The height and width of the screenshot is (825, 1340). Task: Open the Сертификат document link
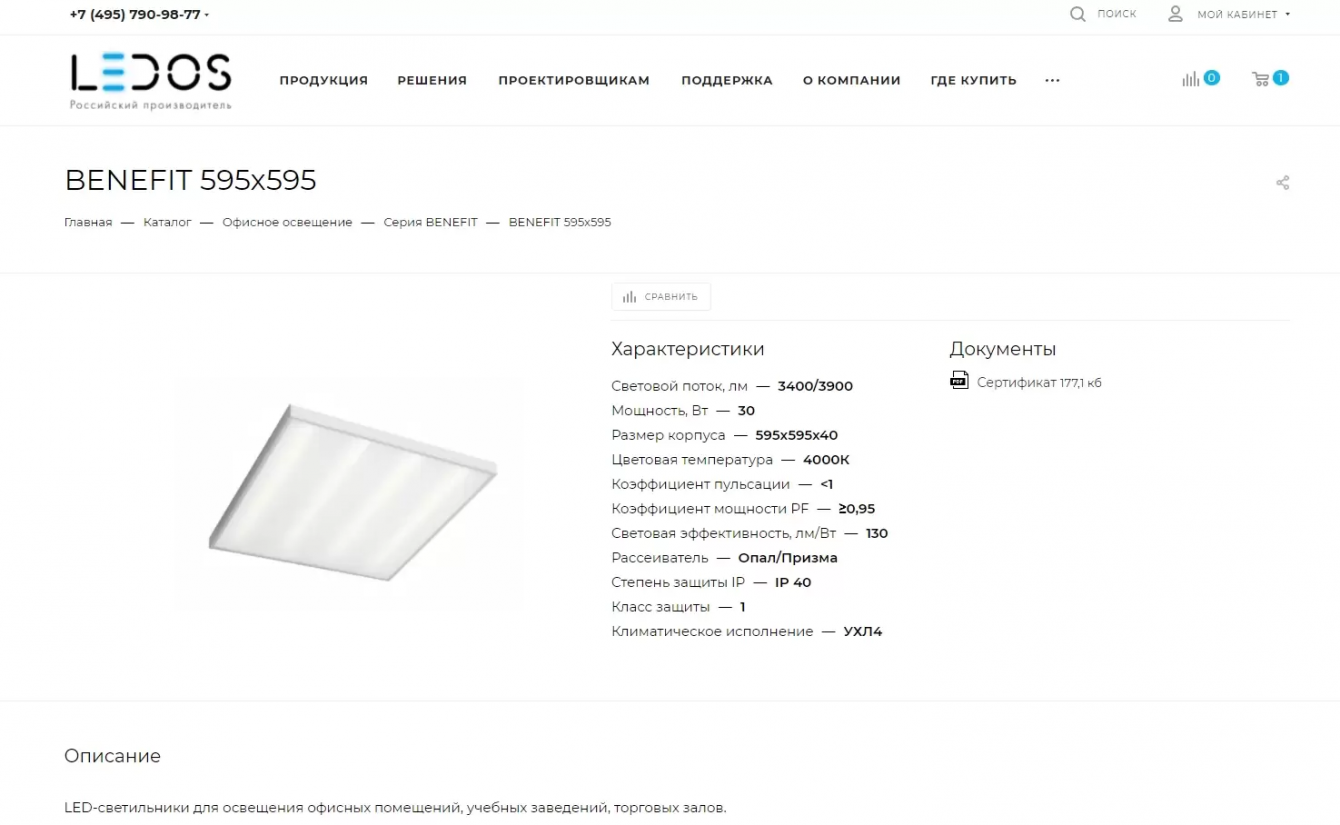pyautogui.click(x=1039, y=383)
